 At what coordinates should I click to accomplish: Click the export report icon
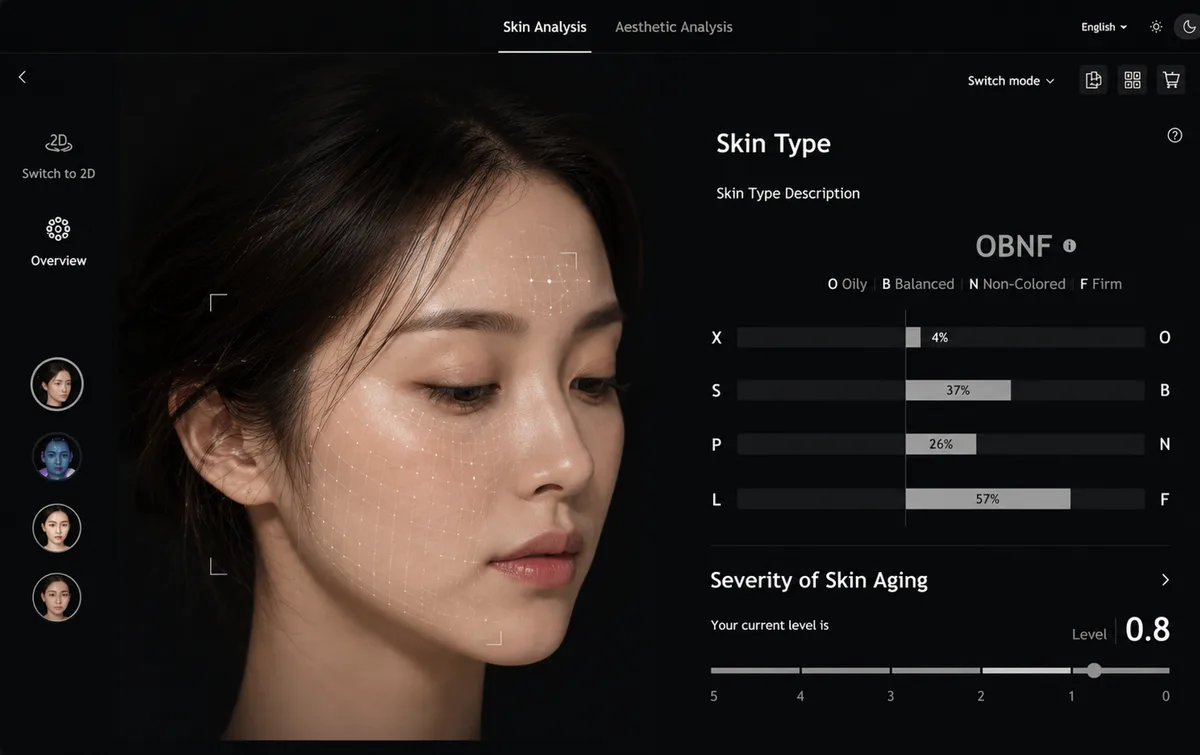tap(1093, 81)
